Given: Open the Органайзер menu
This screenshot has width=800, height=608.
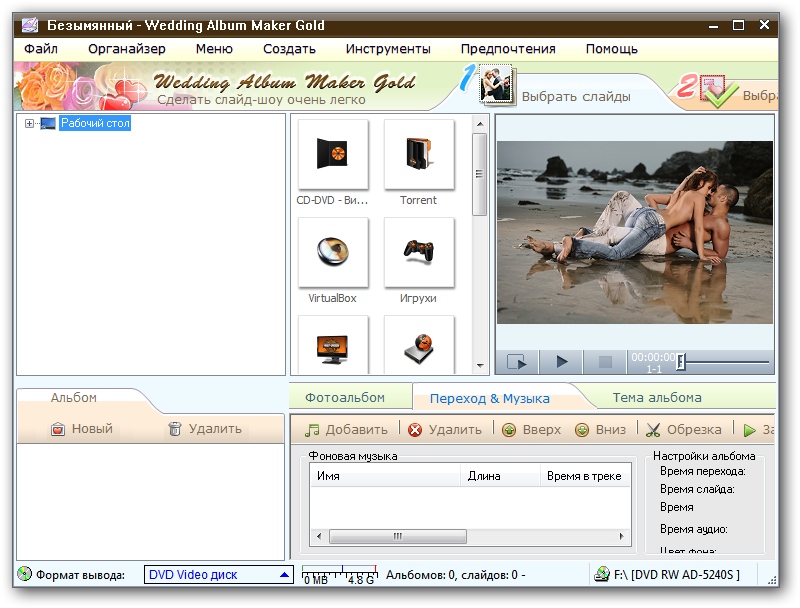Looking at the screenshot, I should click(x=127, y=49).
